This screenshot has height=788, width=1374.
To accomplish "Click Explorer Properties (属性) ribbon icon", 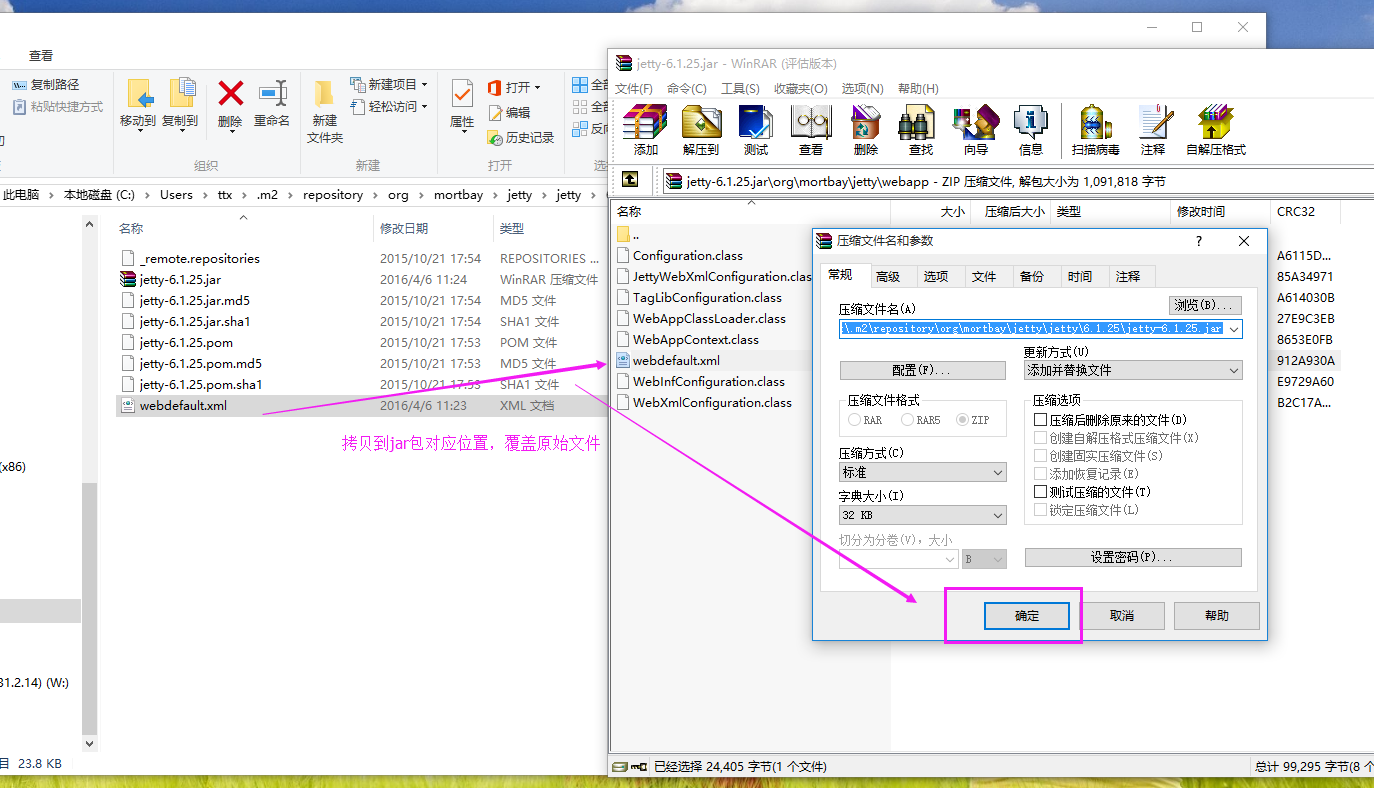I will [462, 94].
